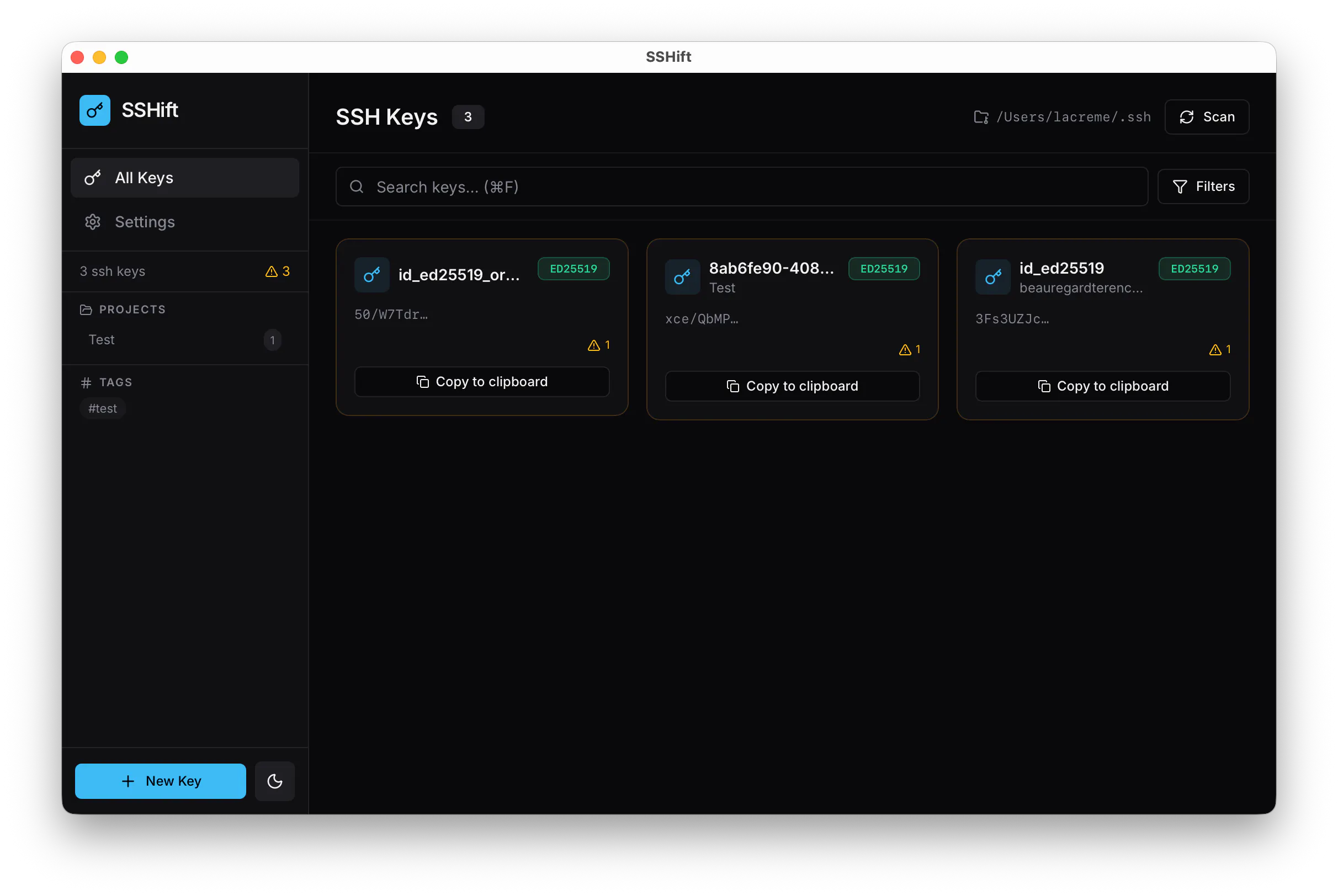
Task: Click the key icon on the 8ab6fe90-408... card
Action: (682, 277)
